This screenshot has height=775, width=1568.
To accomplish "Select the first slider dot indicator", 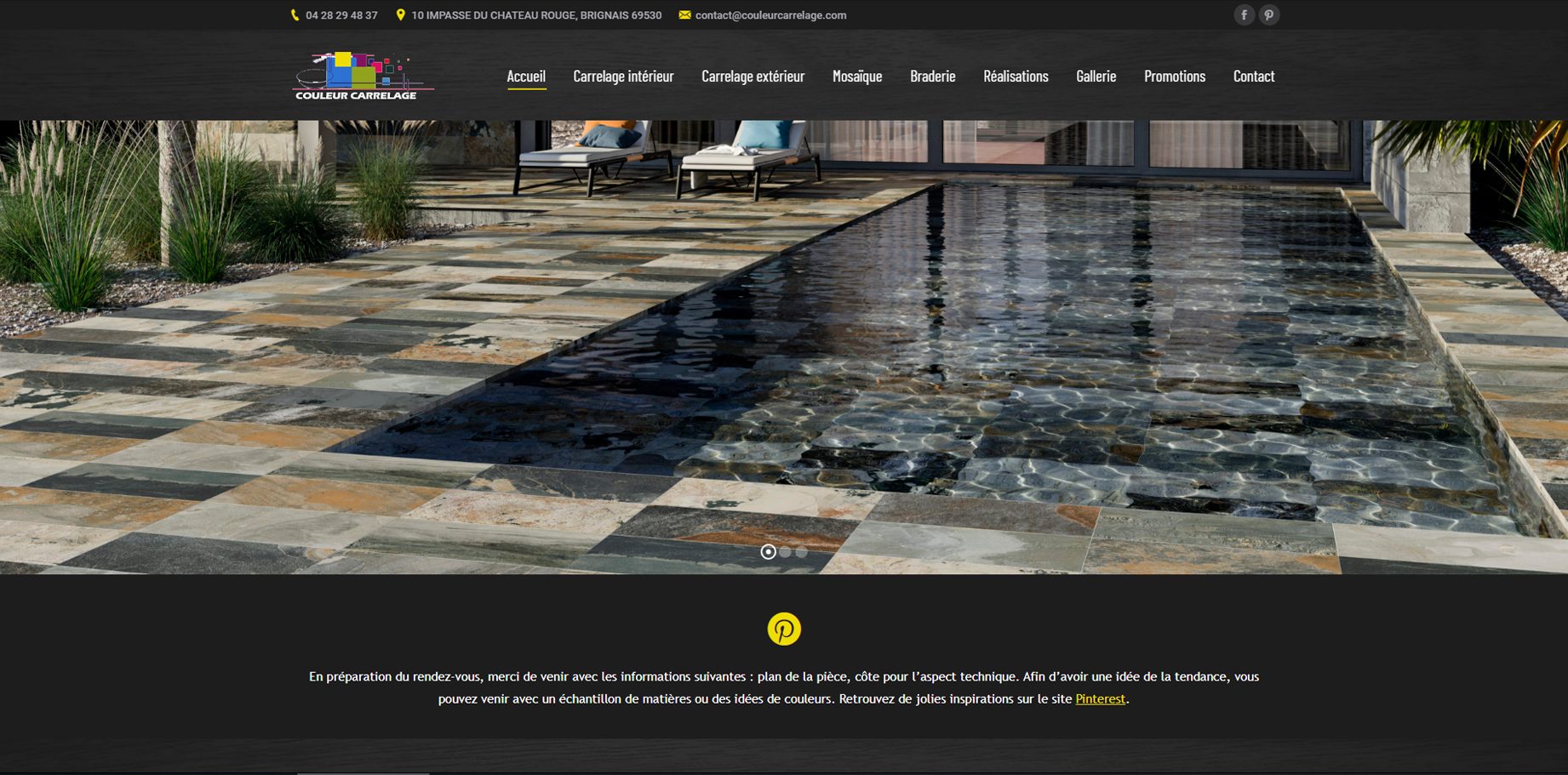I will 768,552.
